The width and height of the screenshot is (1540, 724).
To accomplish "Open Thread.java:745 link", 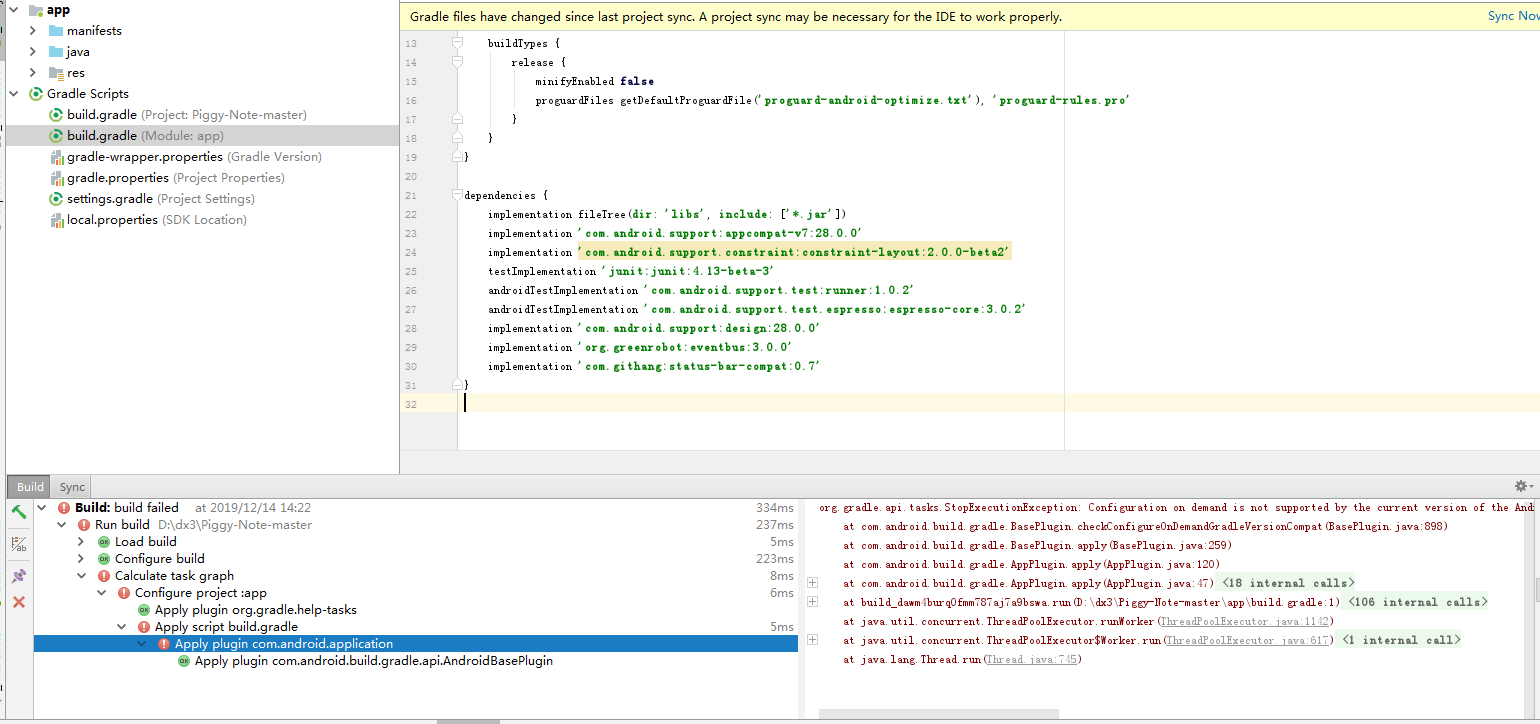I will pyautogui.click(x=1031, y=659).
